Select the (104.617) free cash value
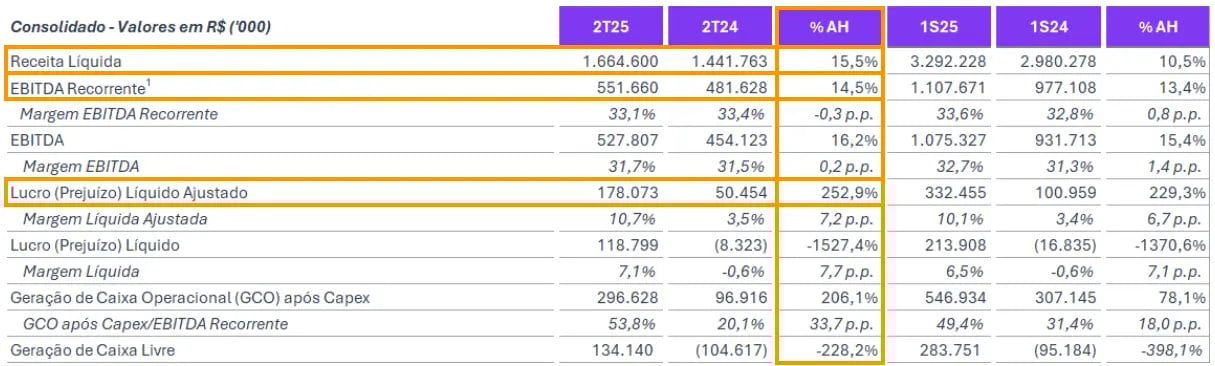1215x366 pixels. click(x=729, y=348)
